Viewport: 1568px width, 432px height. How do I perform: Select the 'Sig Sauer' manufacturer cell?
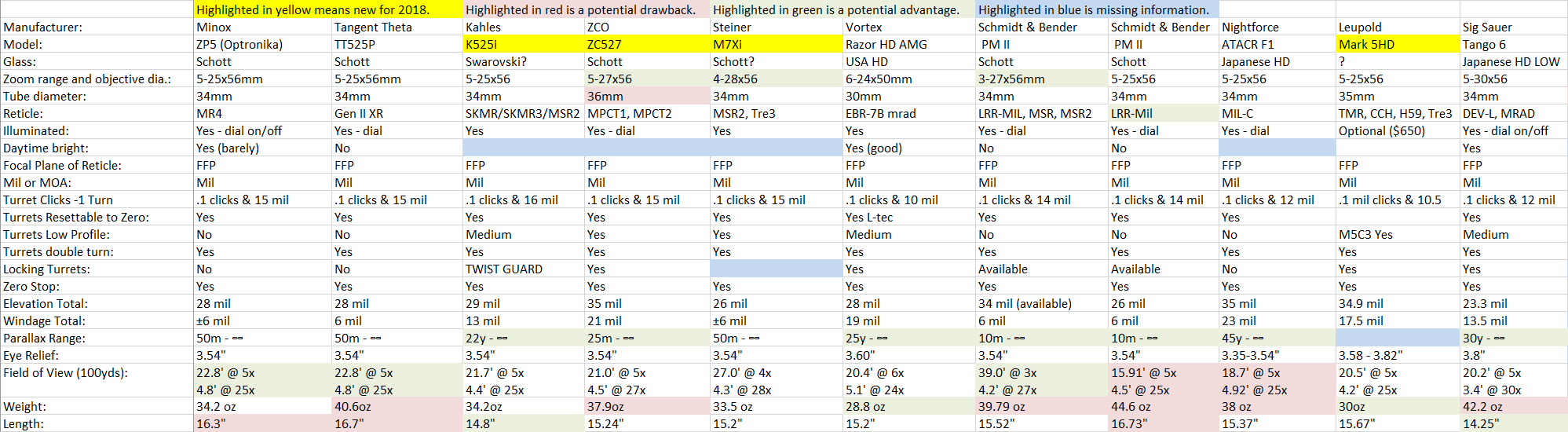(x=1514, y=27)
